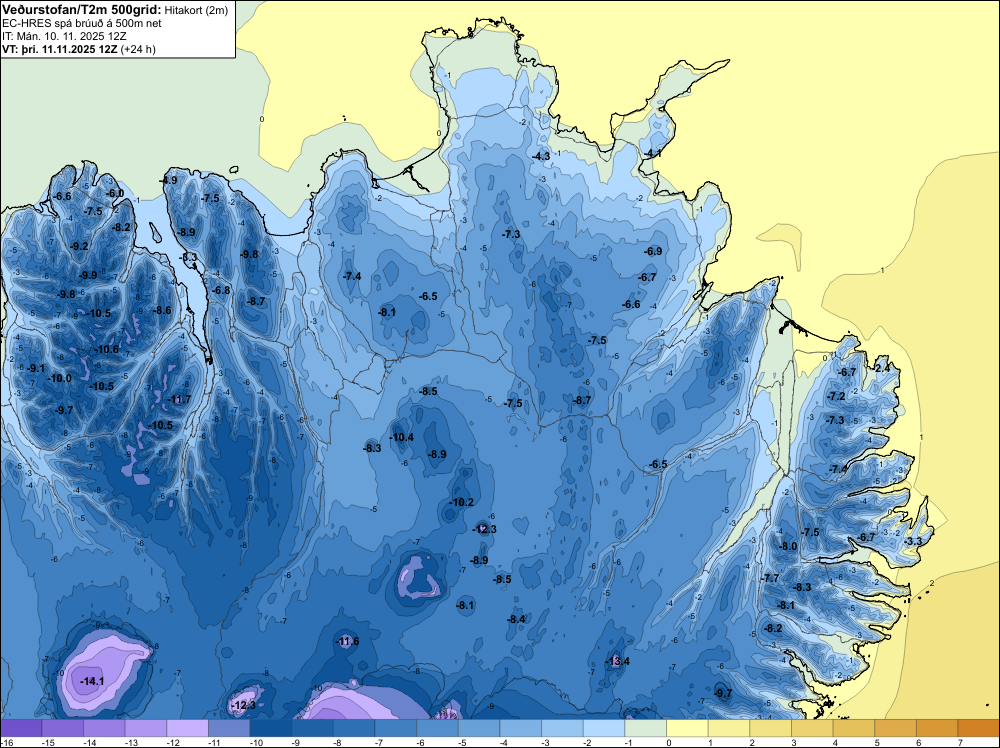Click the legend swatch between -1 and 0
The width and height of the screenshot is (1000, 748).
pyautogui.click(x=645, y=728)
